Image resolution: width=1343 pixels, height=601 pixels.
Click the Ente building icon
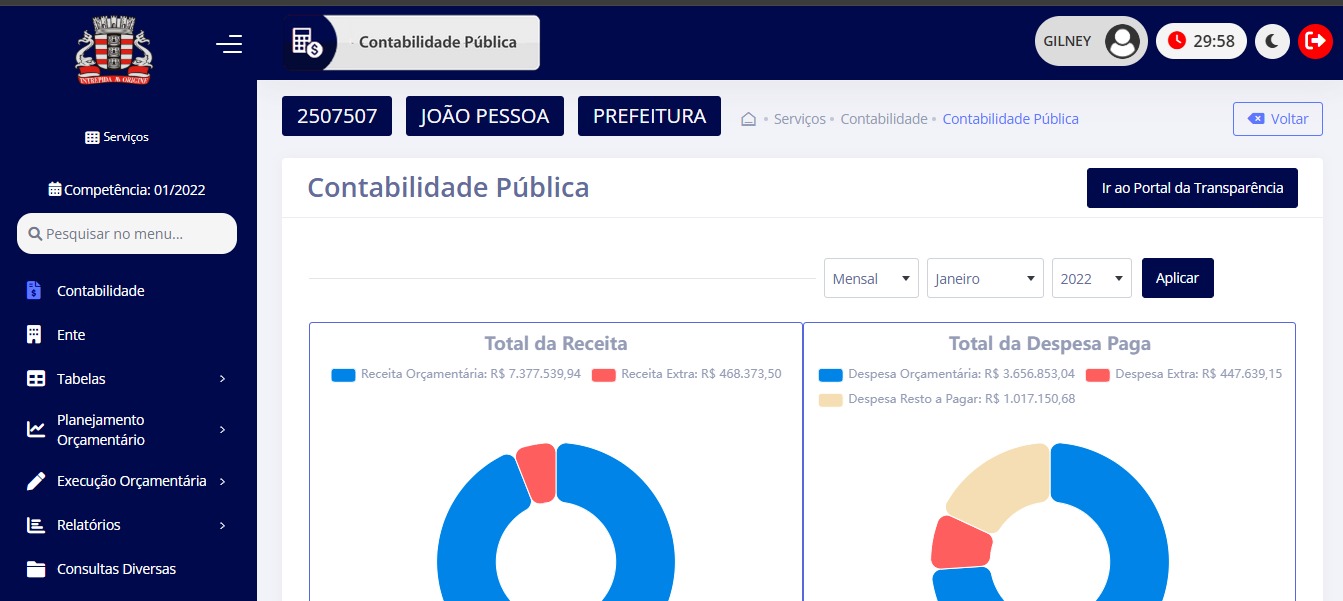34,335
